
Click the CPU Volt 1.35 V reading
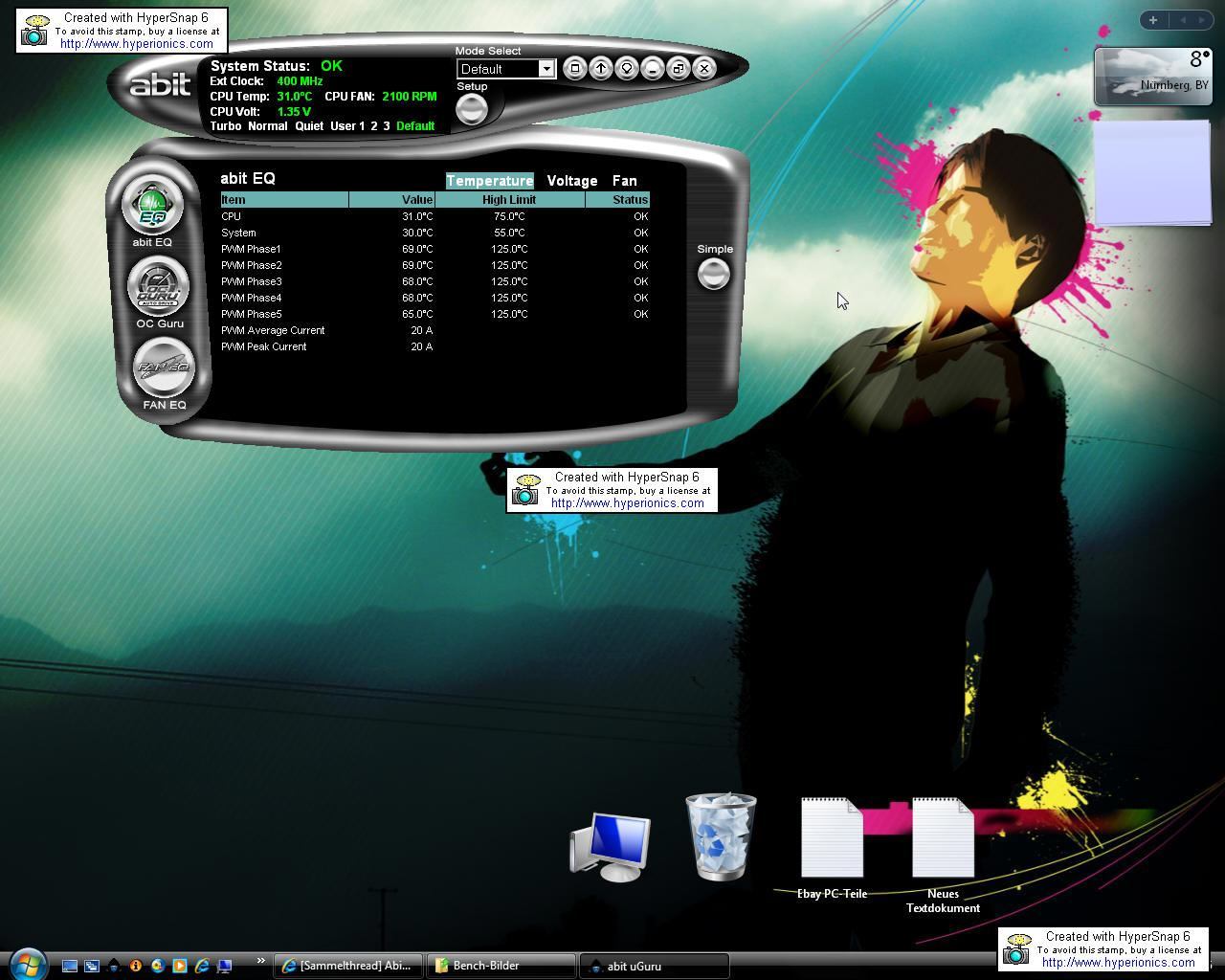294,112
